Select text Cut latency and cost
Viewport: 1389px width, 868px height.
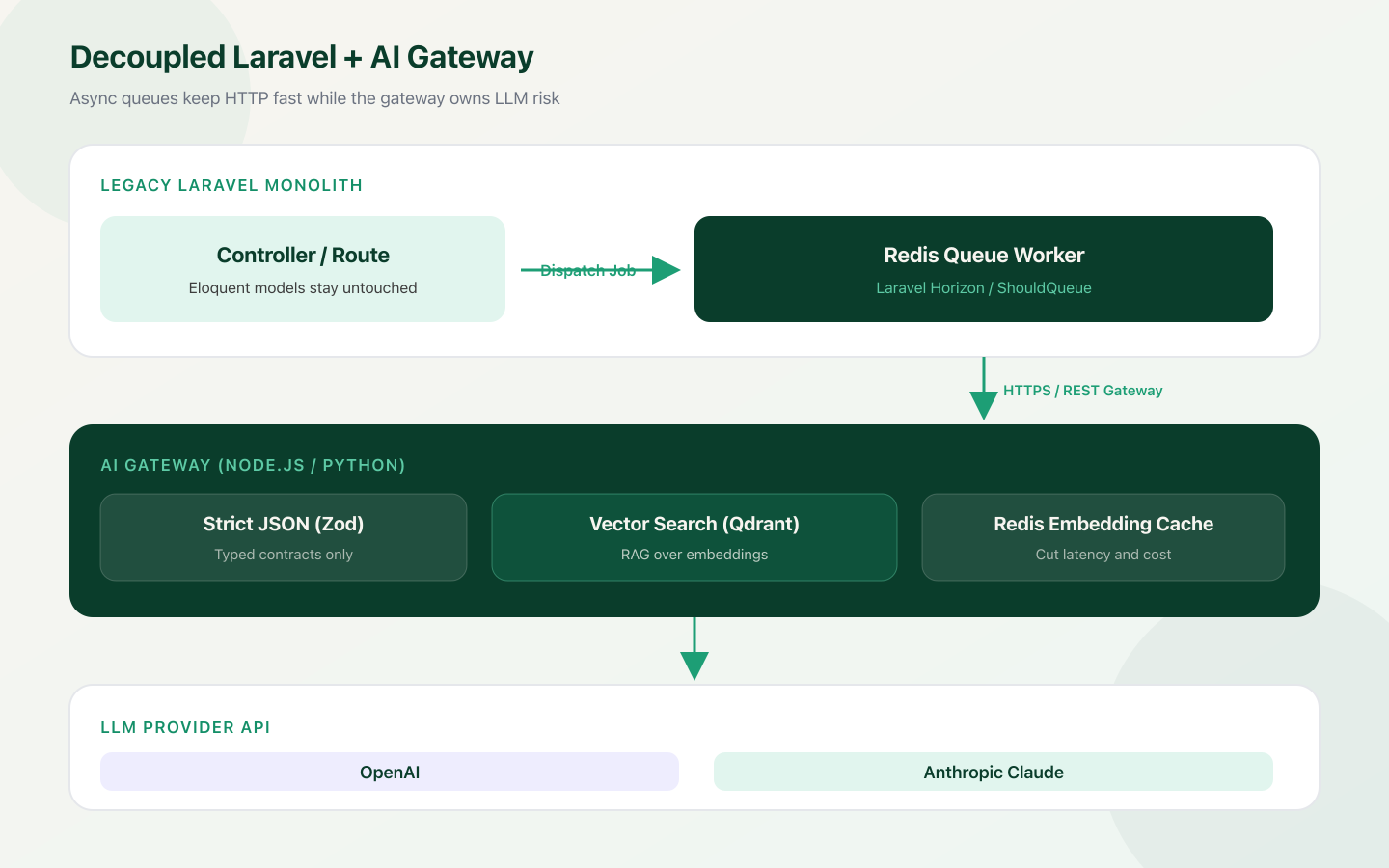(x=1103, y=555)
